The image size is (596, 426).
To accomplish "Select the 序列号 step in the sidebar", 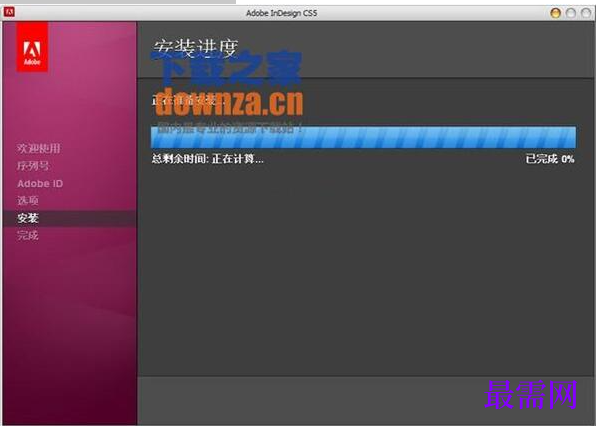I will [x=33, y=166].
